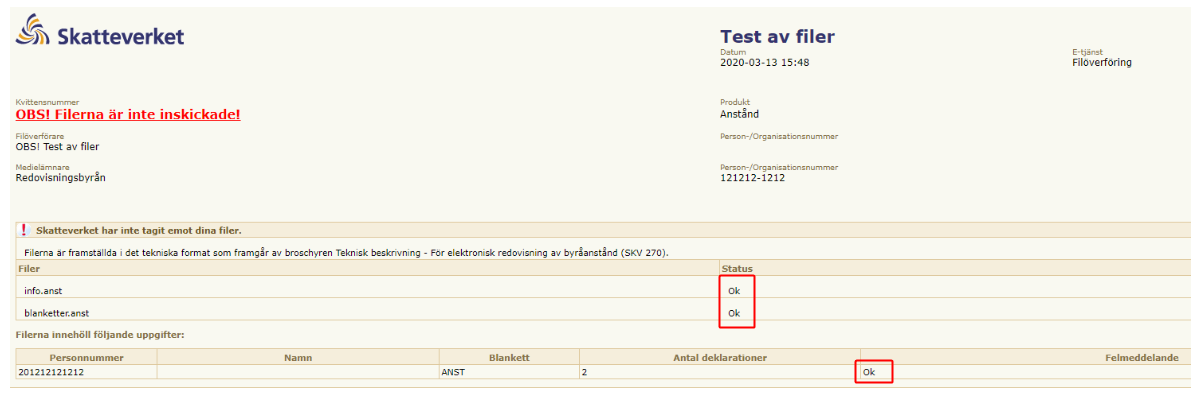Viewport: 1204px width, 393px height.
Task: Select date text '2020-03-13 15:48'
Action: [764, 62]
